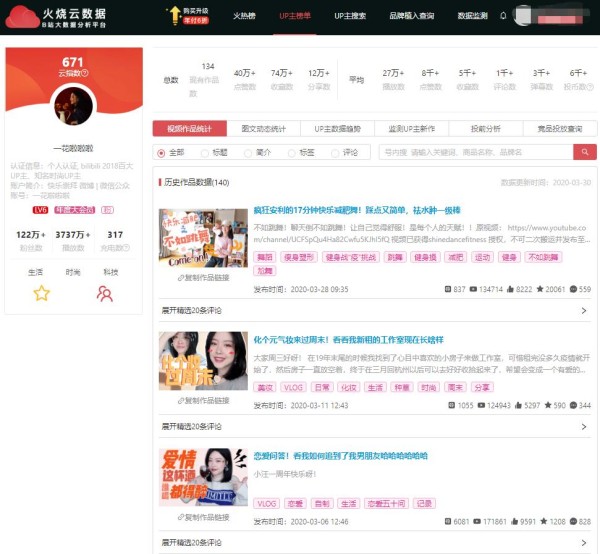This screenshot has height=554, width=600.
Task: Click the red search magnifier button
Action: click(x=585, y=152)
